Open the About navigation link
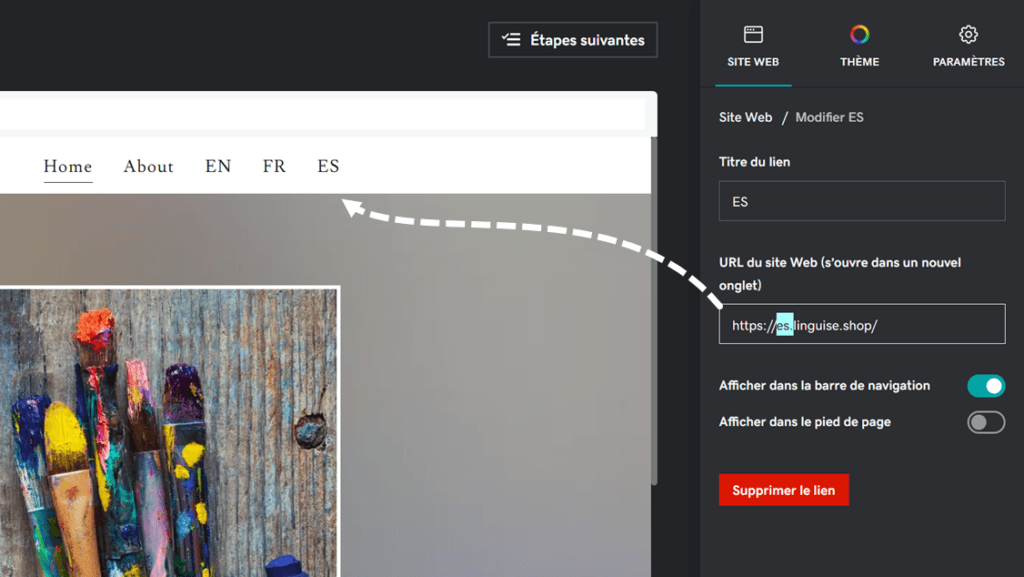 click(148, 166)
